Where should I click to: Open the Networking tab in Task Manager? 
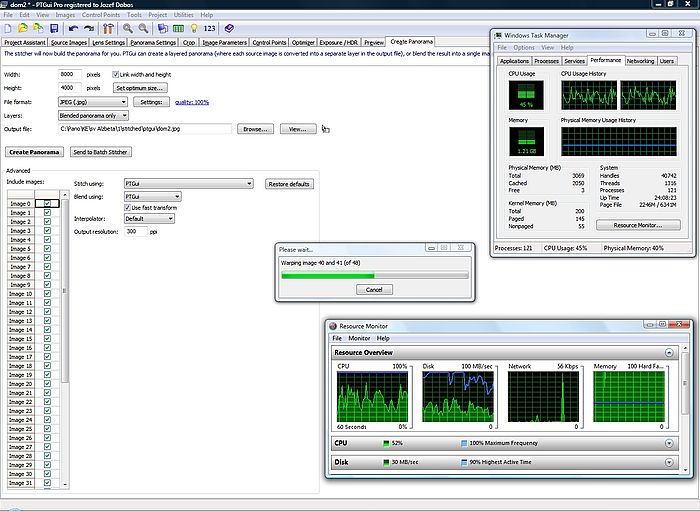640,61
